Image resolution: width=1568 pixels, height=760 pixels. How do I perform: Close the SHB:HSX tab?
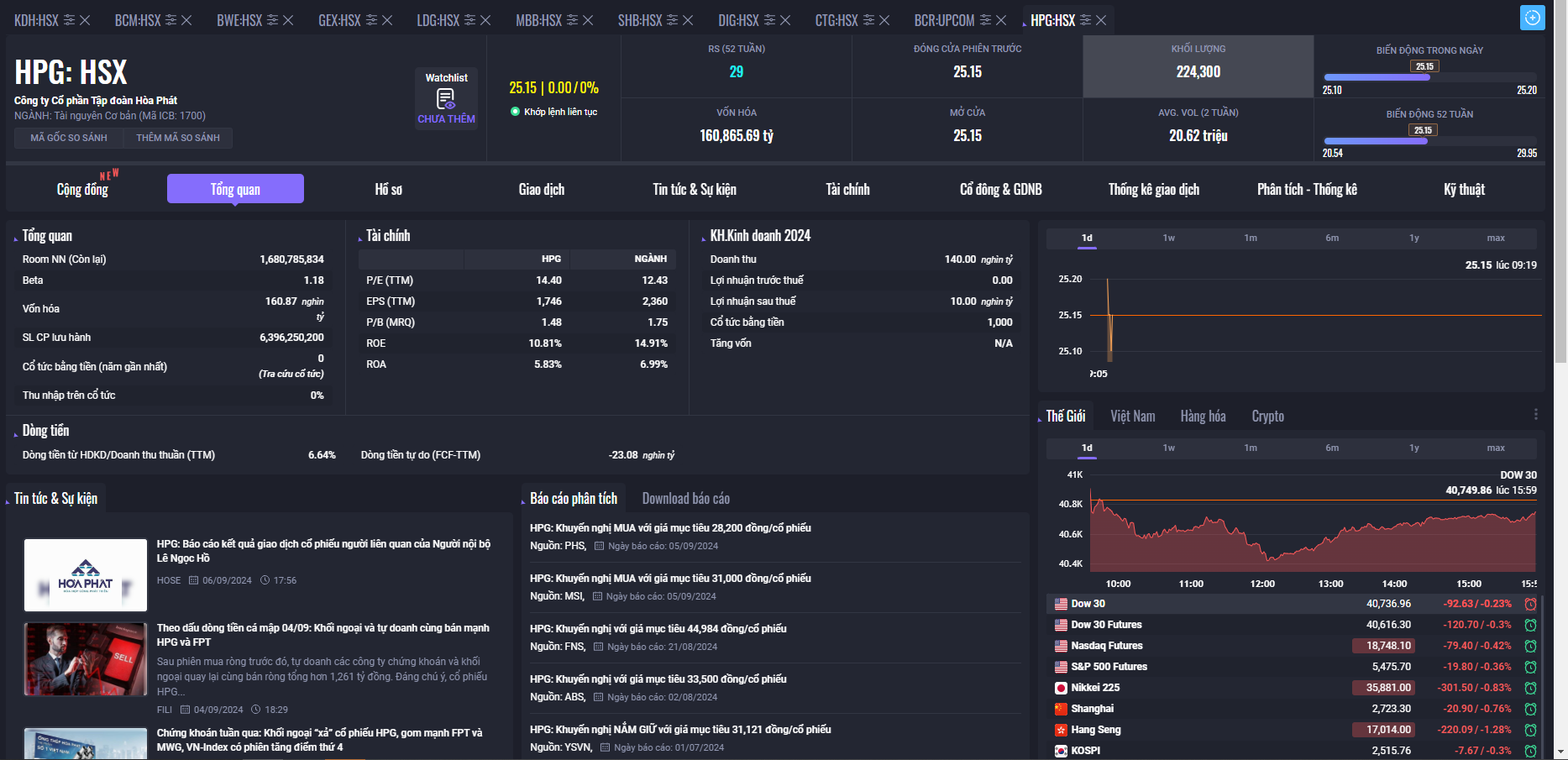point(688,20)
